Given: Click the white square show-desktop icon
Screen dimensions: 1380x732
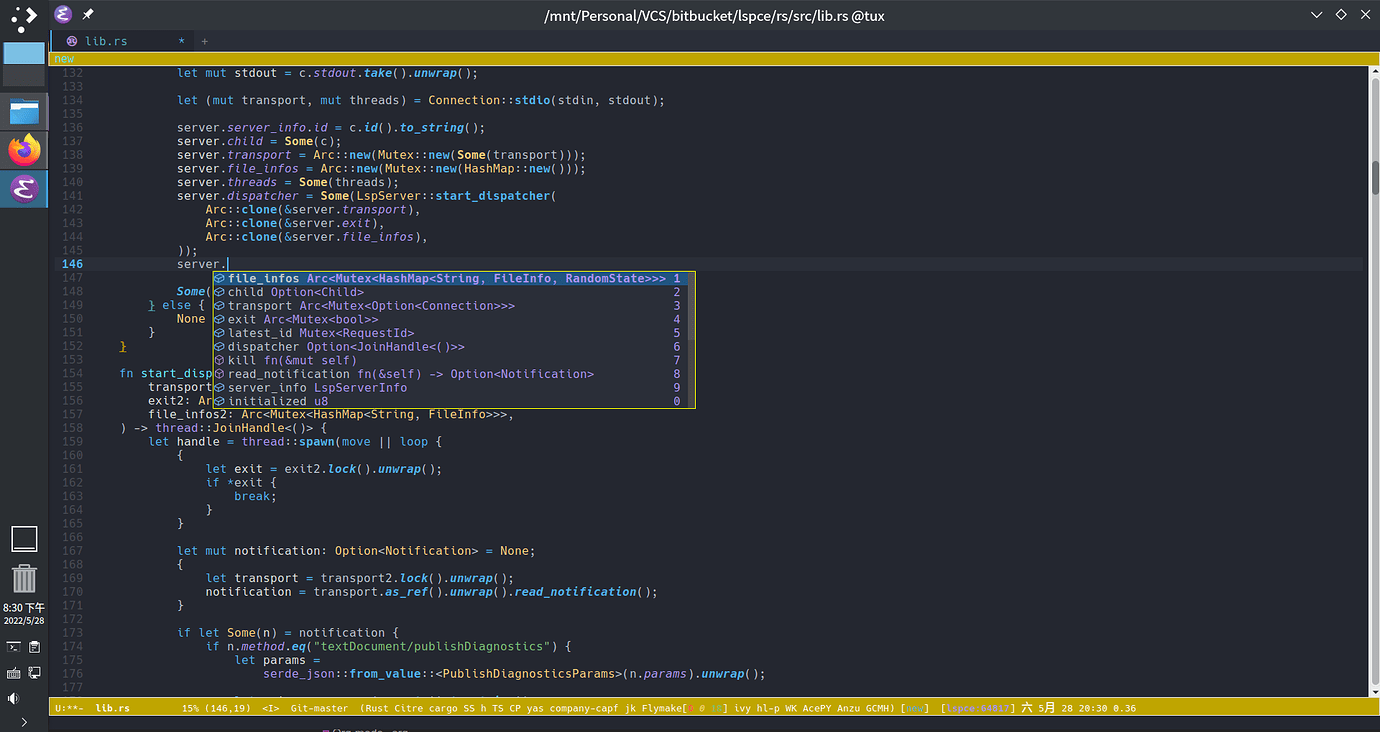Looking at the screenshot, I should tap(24, 540).
